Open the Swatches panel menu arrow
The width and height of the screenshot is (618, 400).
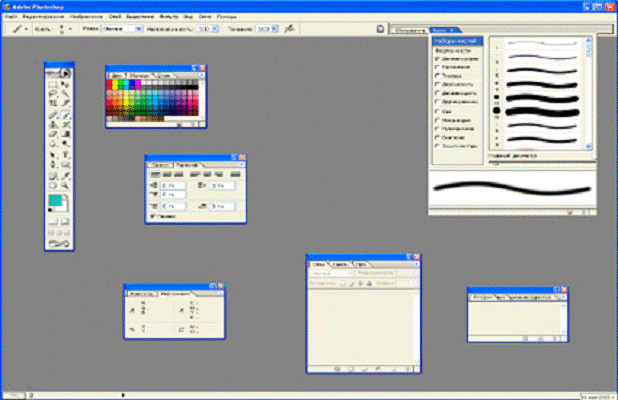point(202,75)
